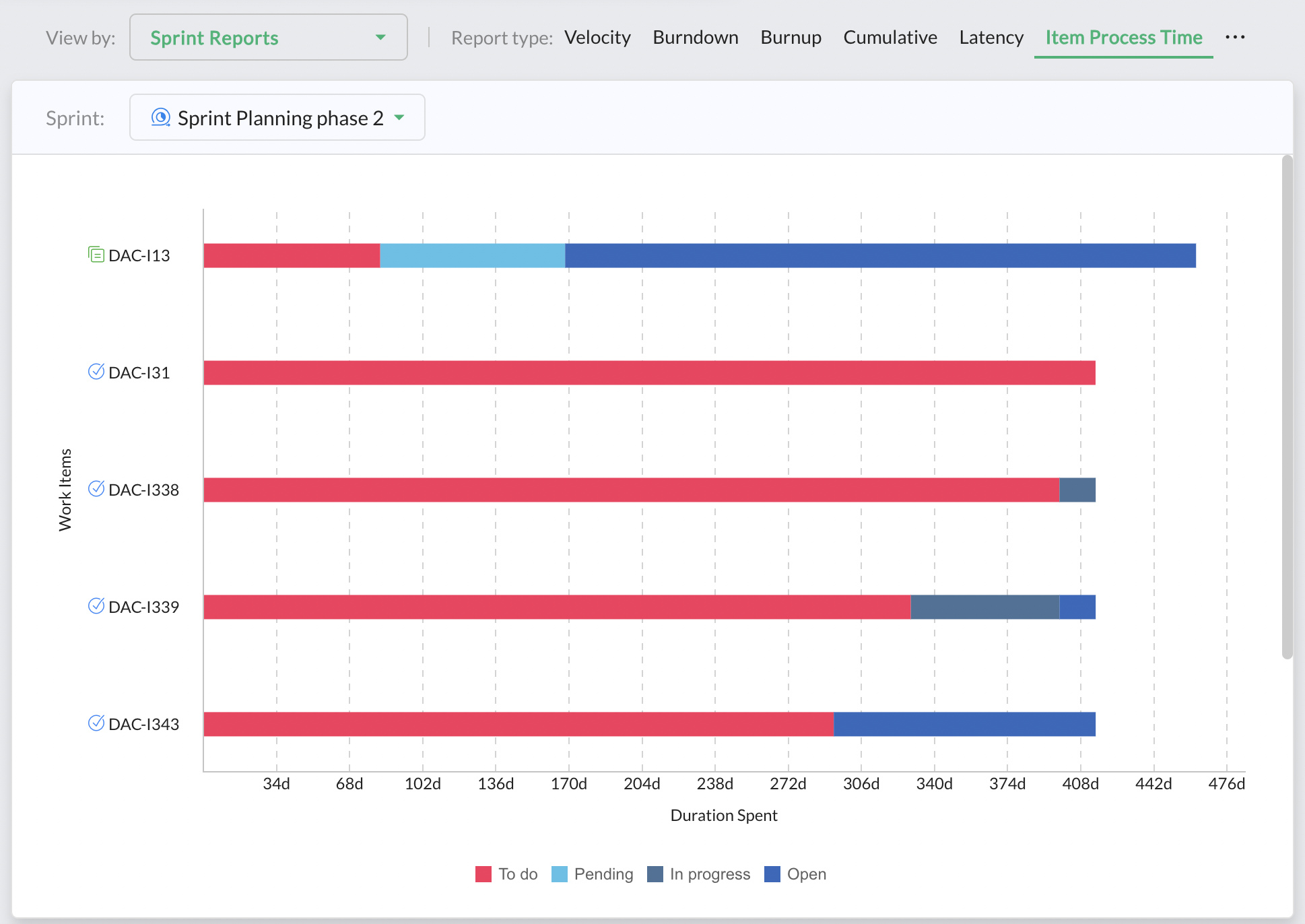1305x924 pixels.
Task: Click the DAC-I339 task check icon
Action: (x=96, y=606)
